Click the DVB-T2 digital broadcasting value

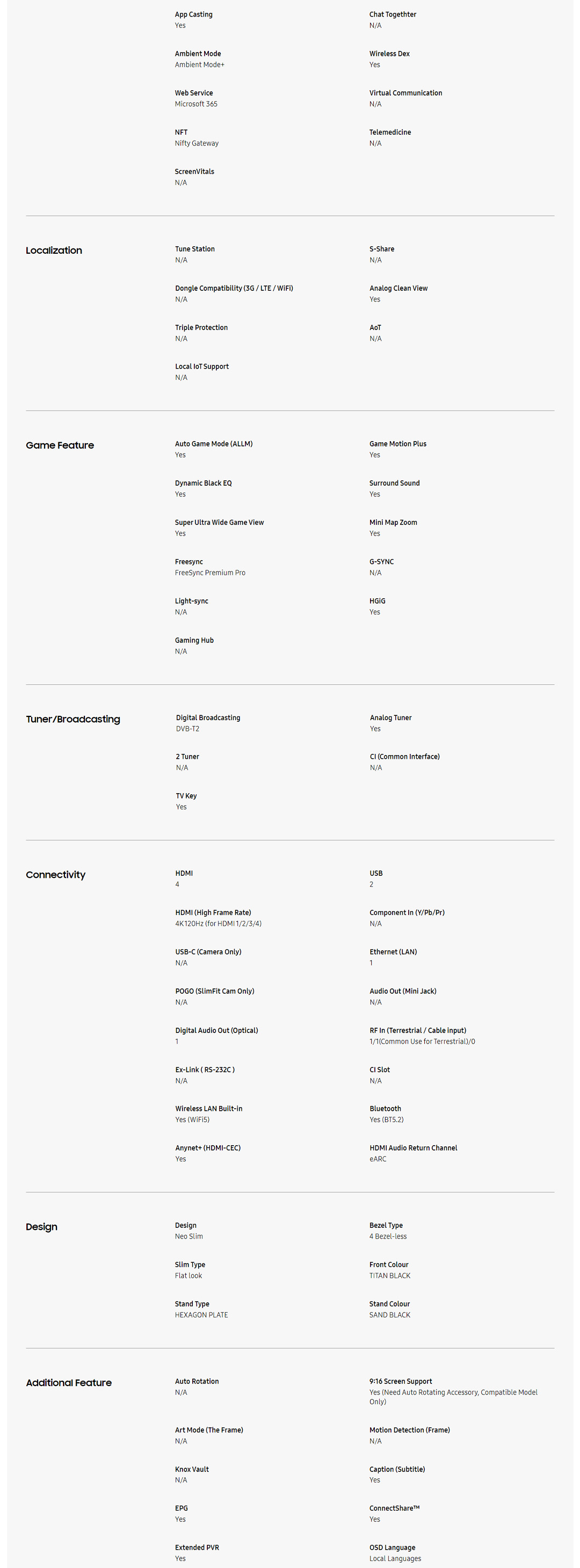point(187,729)
